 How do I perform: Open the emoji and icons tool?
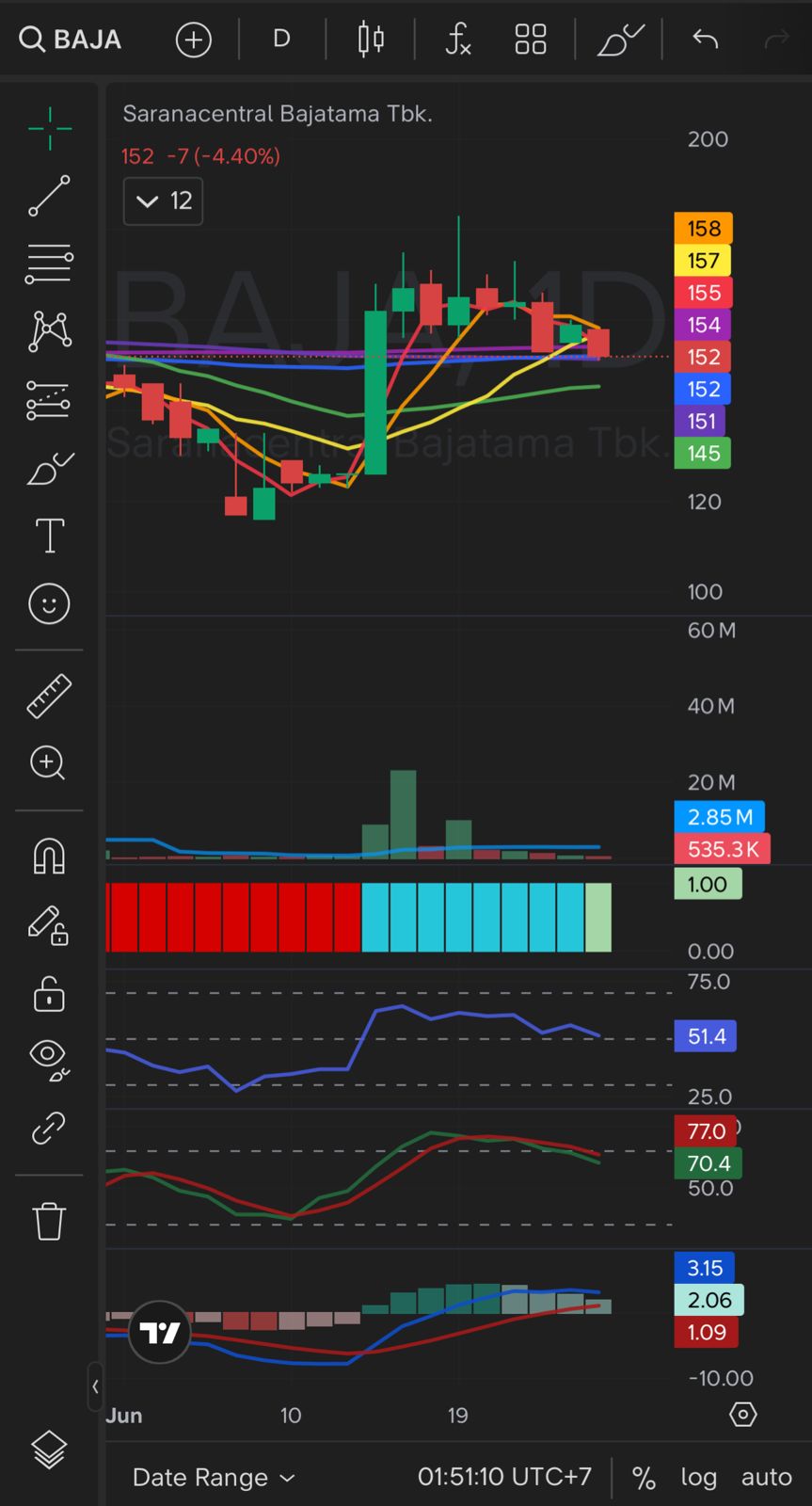click(x=49, y=603)
